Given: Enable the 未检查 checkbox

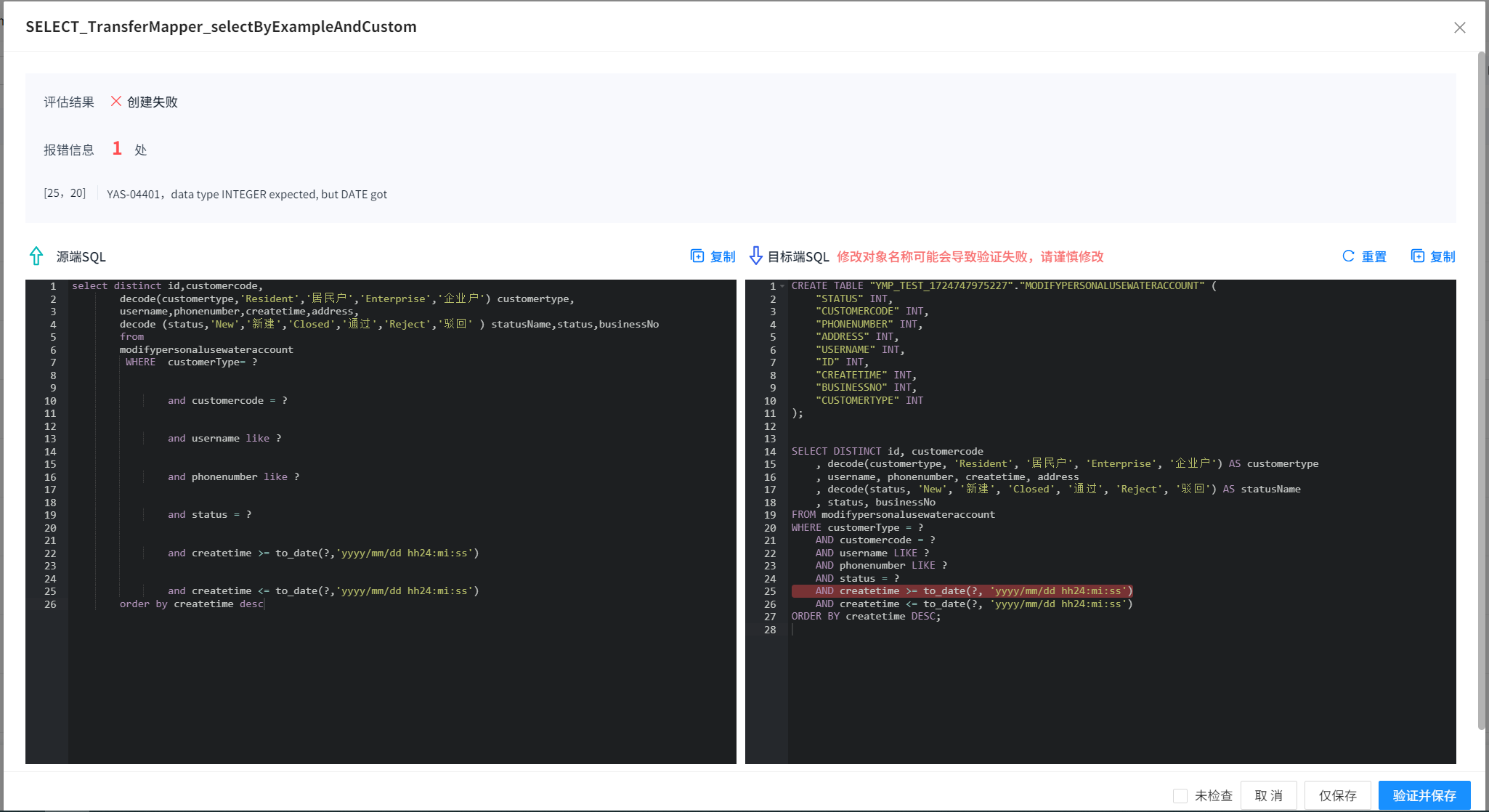Looking at the screenshot, I should coord(1182,795).
